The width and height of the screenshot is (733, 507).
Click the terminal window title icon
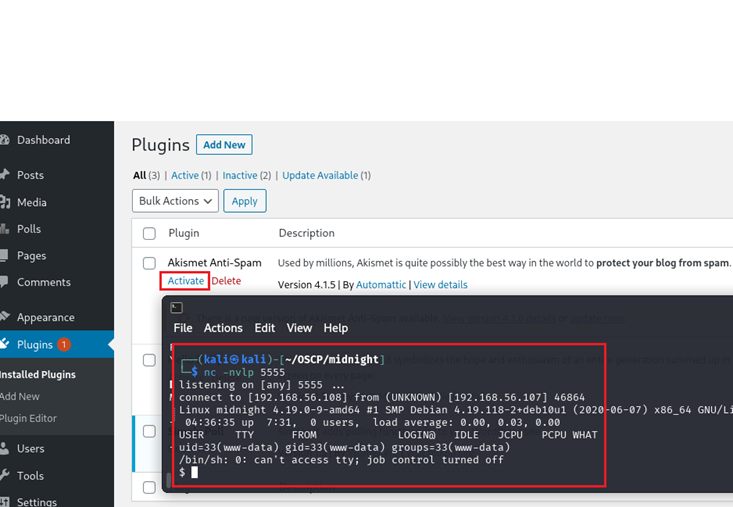[x=177, y=307]
